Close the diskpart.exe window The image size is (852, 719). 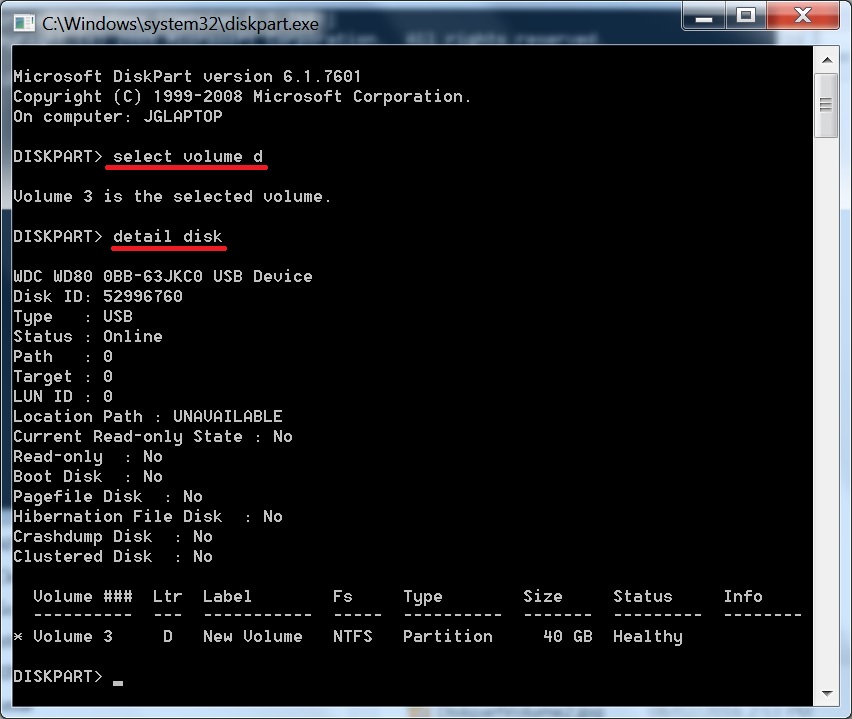point(803,16)
